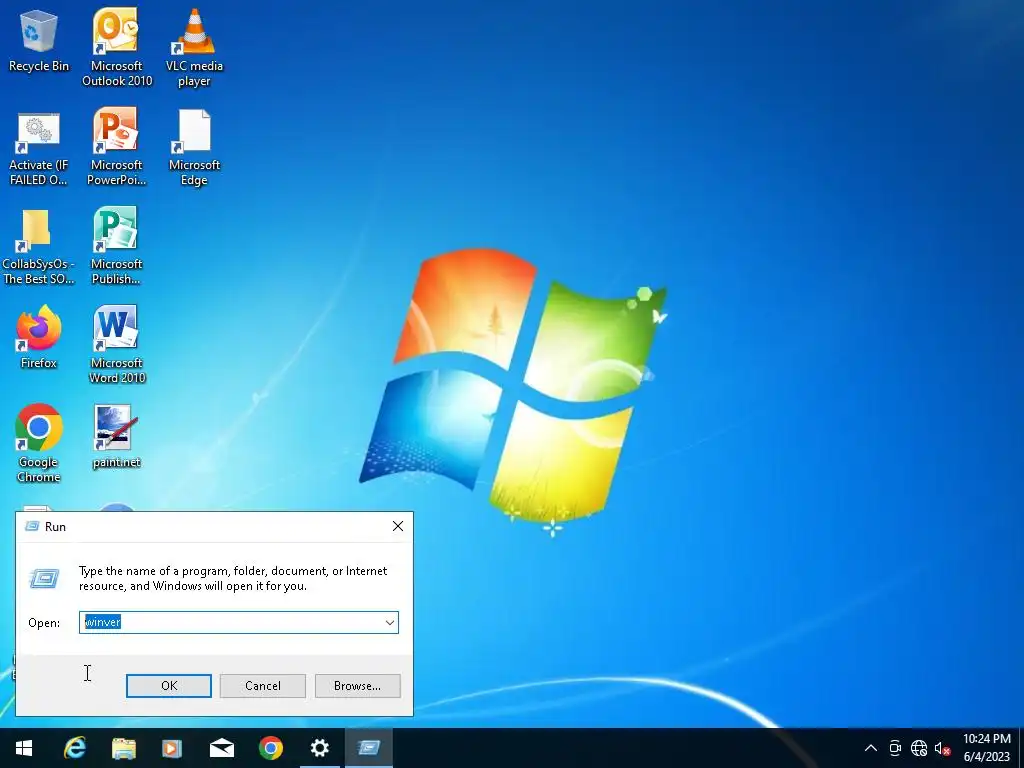Open the media player taskbar icon

(x=172, y=748)
